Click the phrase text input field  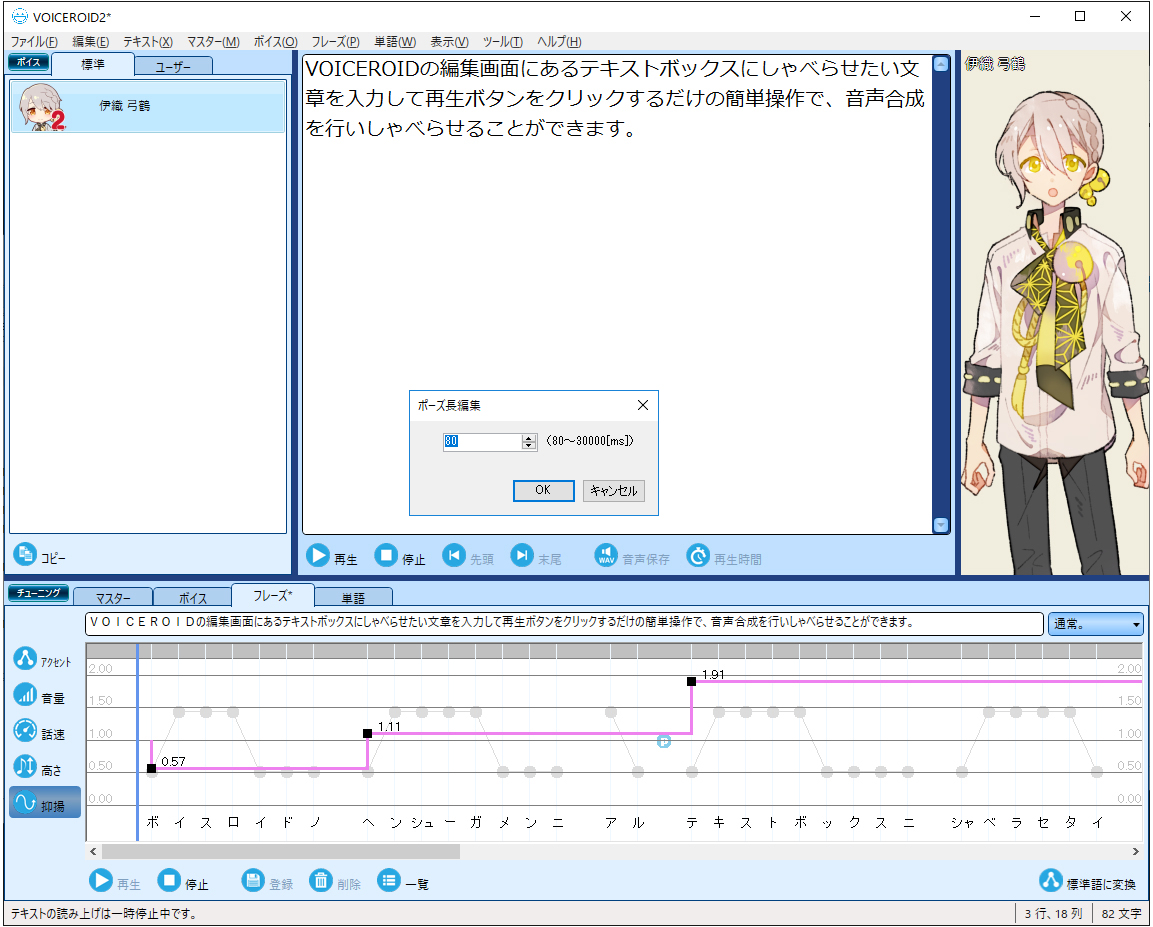(x=565, y=623)
